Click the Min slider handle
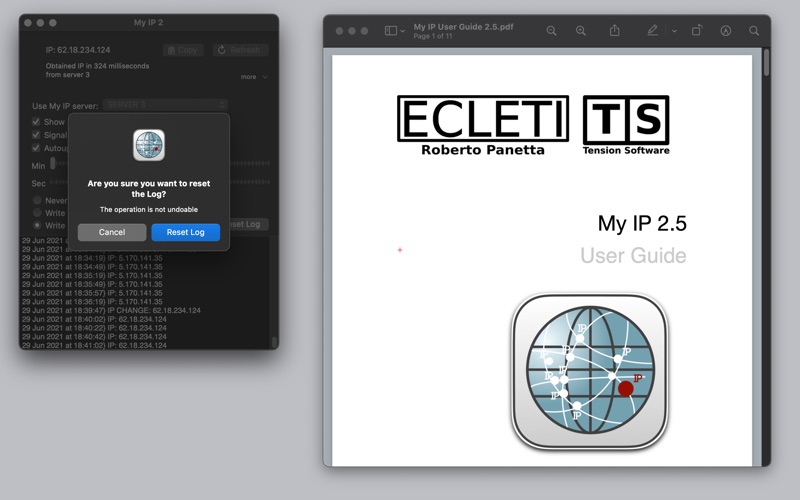This screenshot has height=500, width=800. pyautogui.click(x=53, y=164)
